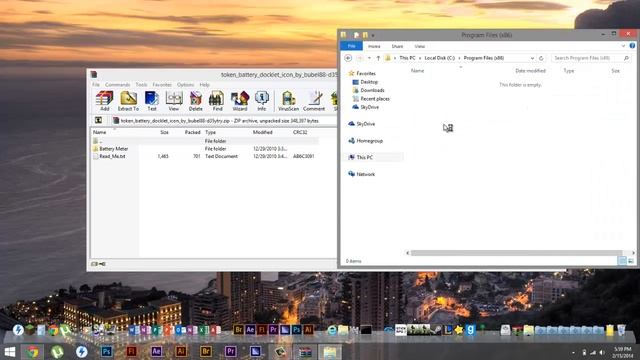
Task: Switch Explorer to Large icons view toggle
Action: coord(631,260)
